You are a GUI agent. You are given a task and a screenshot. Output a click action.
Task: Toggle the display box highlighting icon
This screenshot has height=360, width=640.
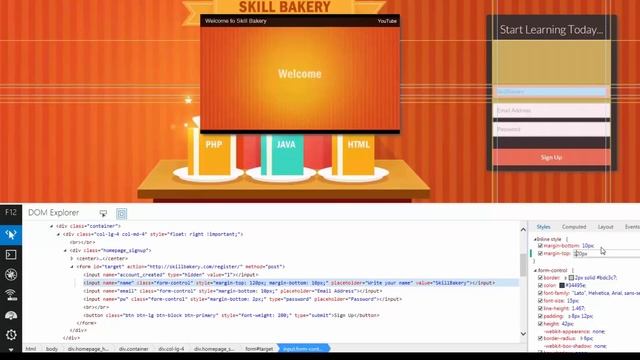(122, 213)
